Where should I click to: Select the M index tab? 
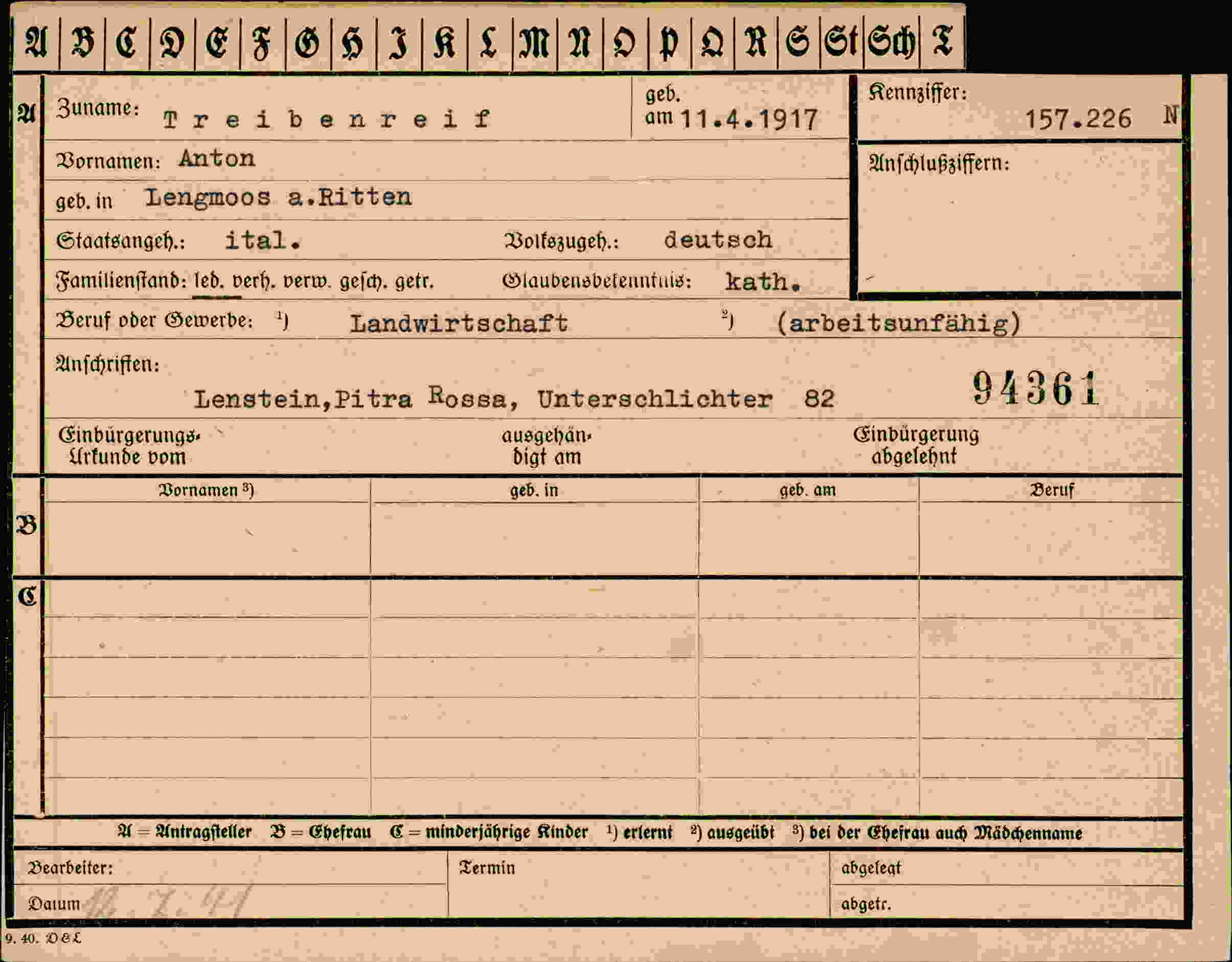[x=535, y=43]
